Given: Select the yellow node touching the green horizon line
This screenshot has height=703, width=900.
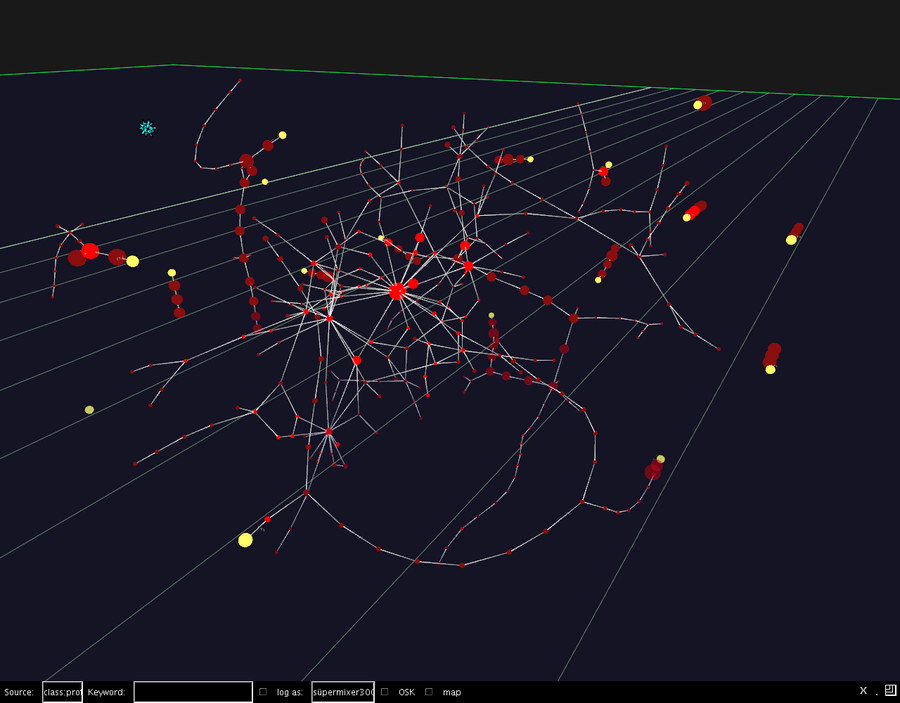Looking at the screenshot, I should pyautogui.click(x=697, y=105).
